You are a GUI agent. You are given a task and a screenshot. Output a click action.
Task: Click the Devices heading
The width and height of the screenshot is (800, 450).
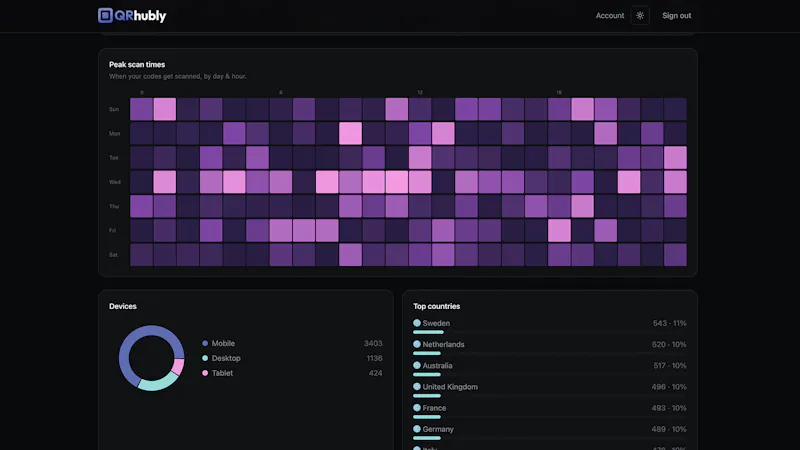[122, 306]
